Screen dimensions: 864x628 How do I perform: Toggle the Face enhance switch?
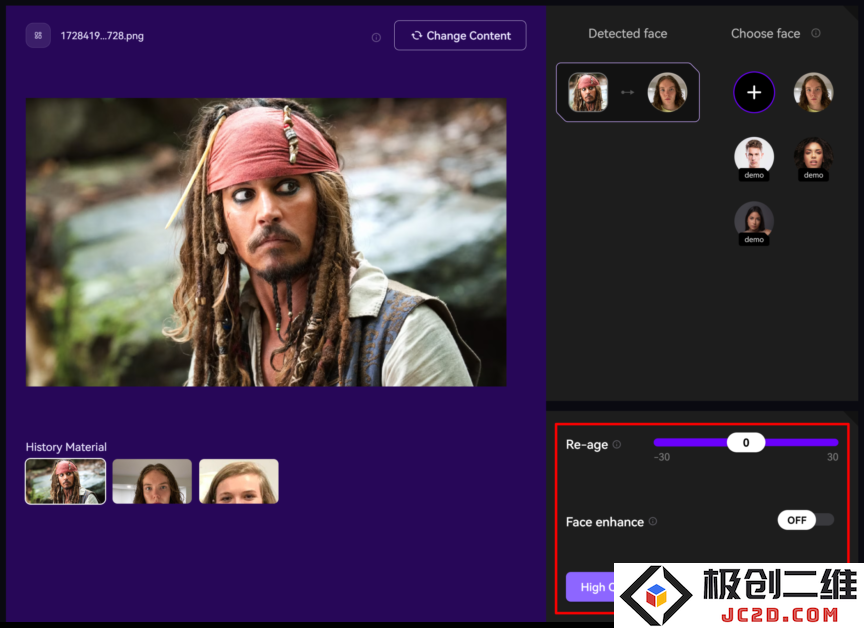coord(806,520)
